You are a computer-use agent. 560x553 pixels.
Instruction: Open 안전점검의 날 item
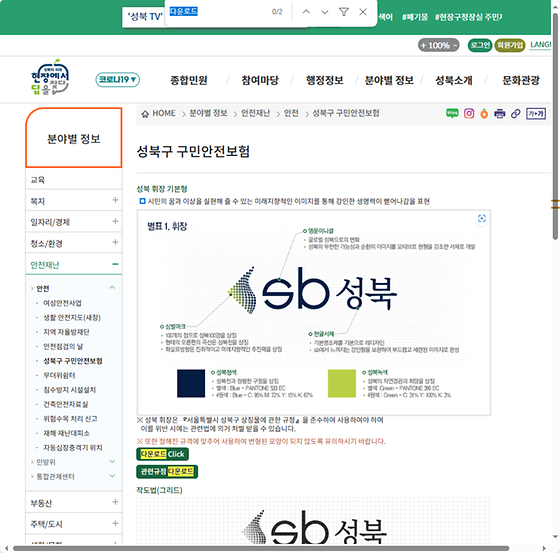point(63,347)
